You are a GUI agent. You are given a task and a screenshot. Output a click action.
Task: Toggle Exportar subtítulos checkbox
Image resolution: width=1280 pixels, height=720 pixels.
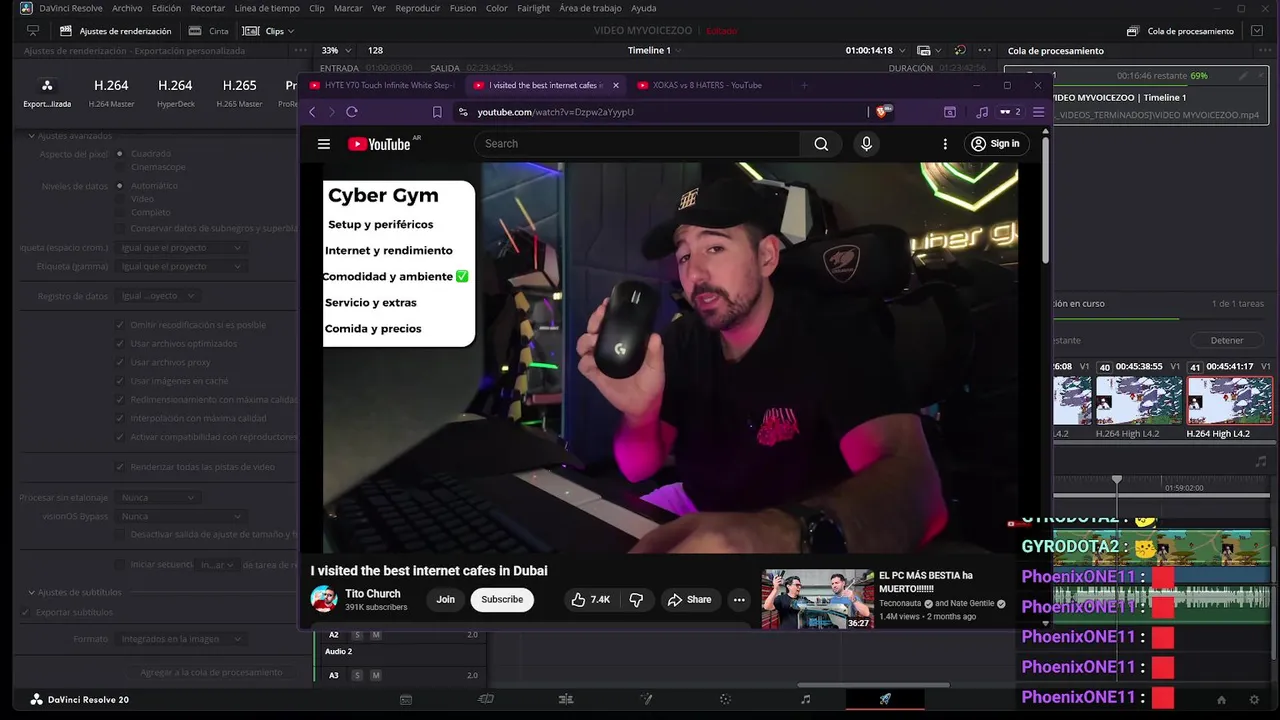click(27, 612)
